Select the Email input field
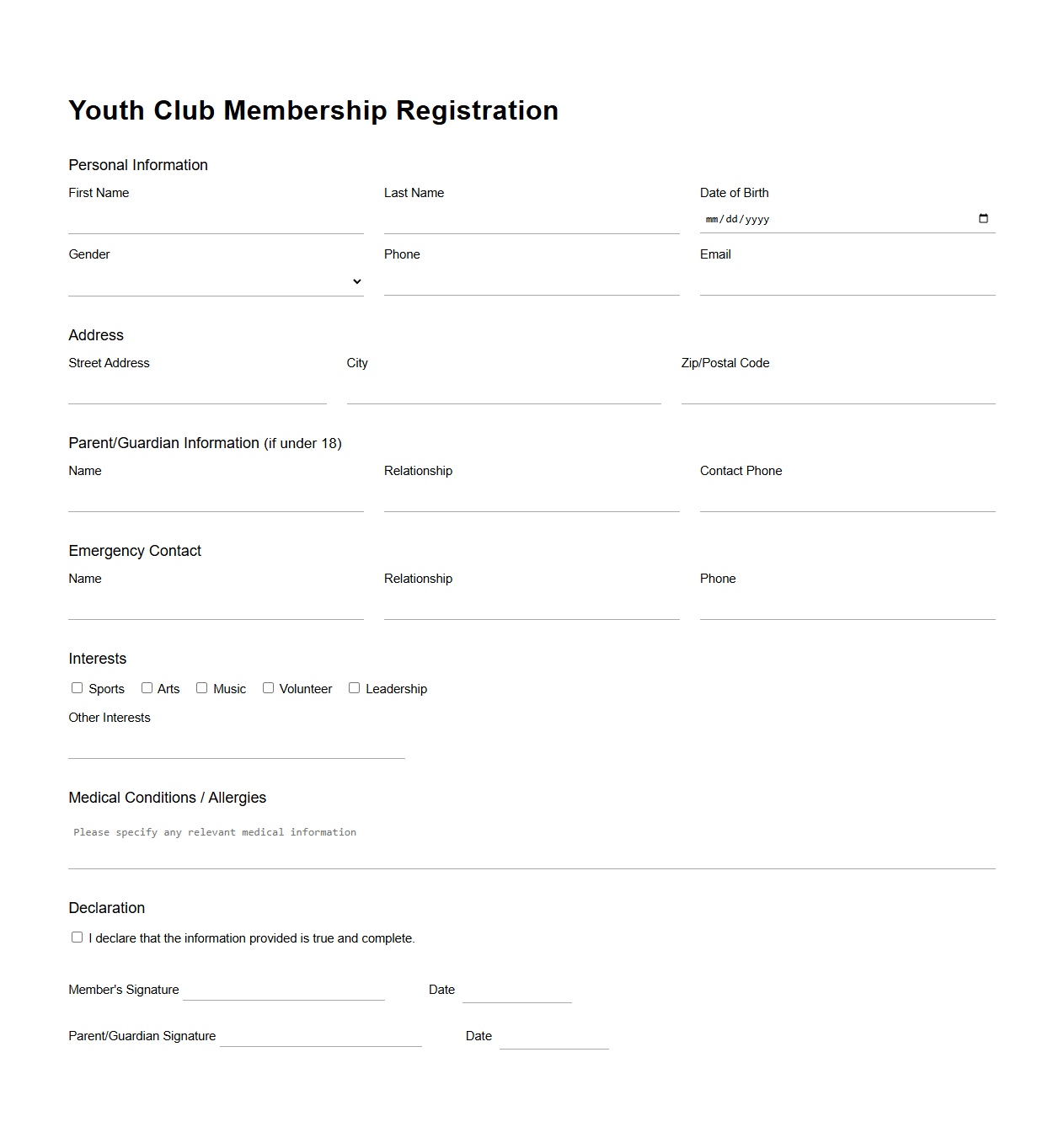The image size is (1064, 1127). (847, 285)
